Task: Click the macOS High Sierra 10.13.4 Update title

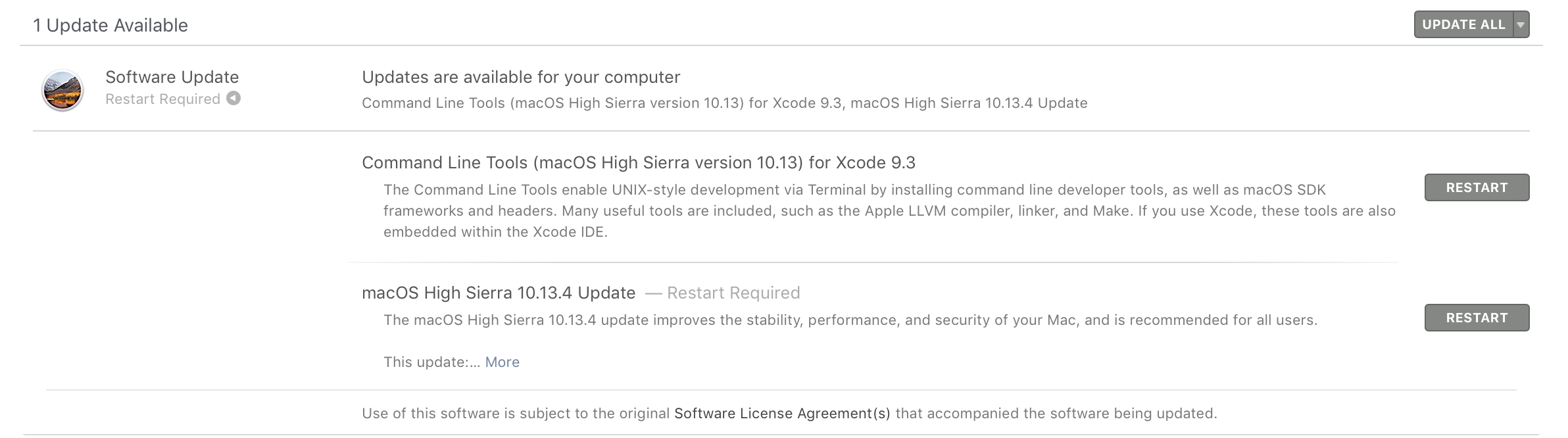Action: 499,293
